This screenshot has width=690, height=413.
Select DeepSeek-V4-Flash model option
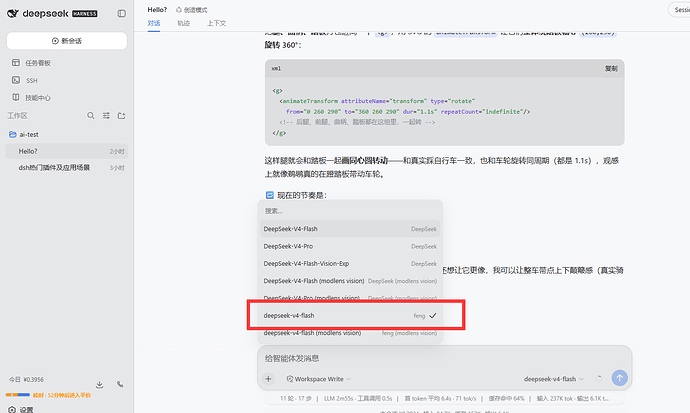[x=350, y=229]
